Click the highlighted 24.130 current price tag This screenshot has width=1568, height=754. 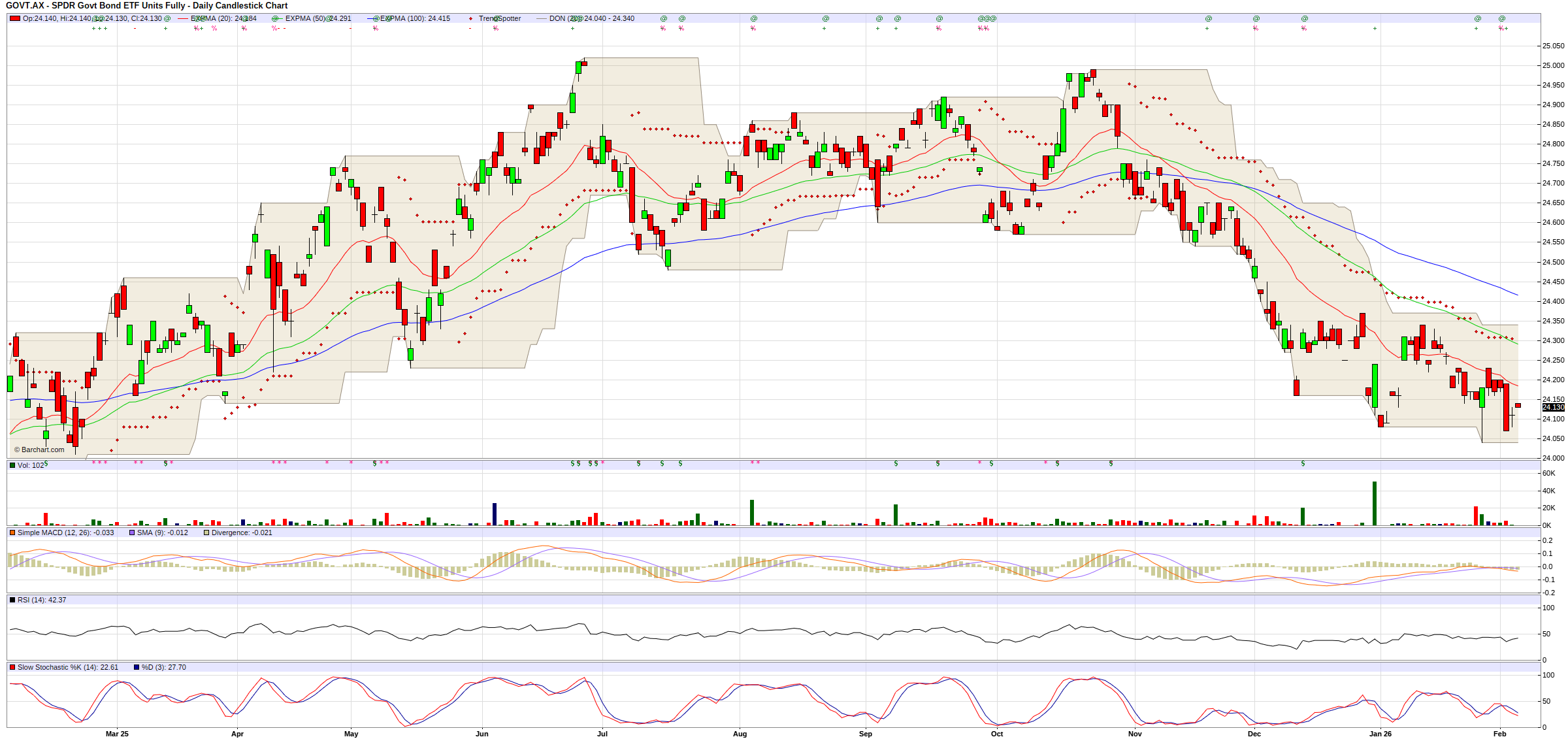pos(1553,407)
